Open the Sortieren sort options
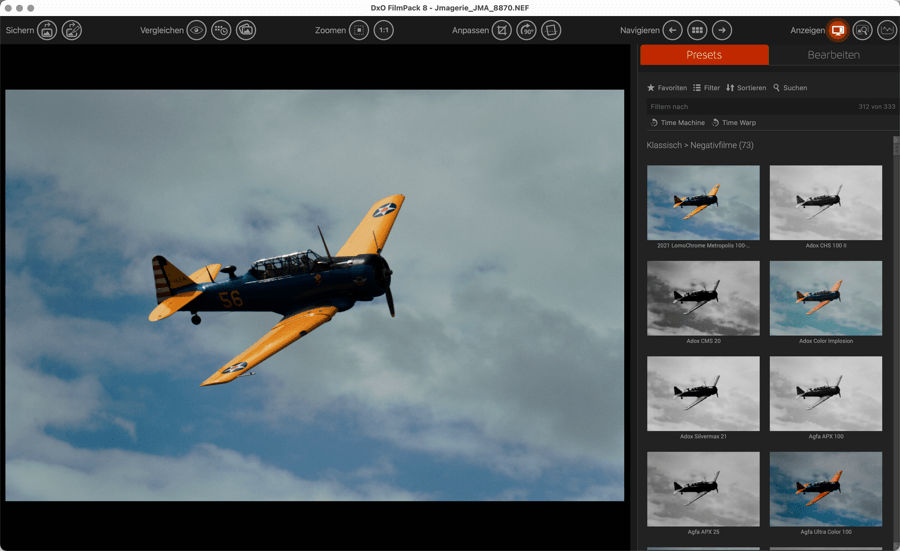Image resolution: width=900 pixels, height=551 pixels. [746, 88]
